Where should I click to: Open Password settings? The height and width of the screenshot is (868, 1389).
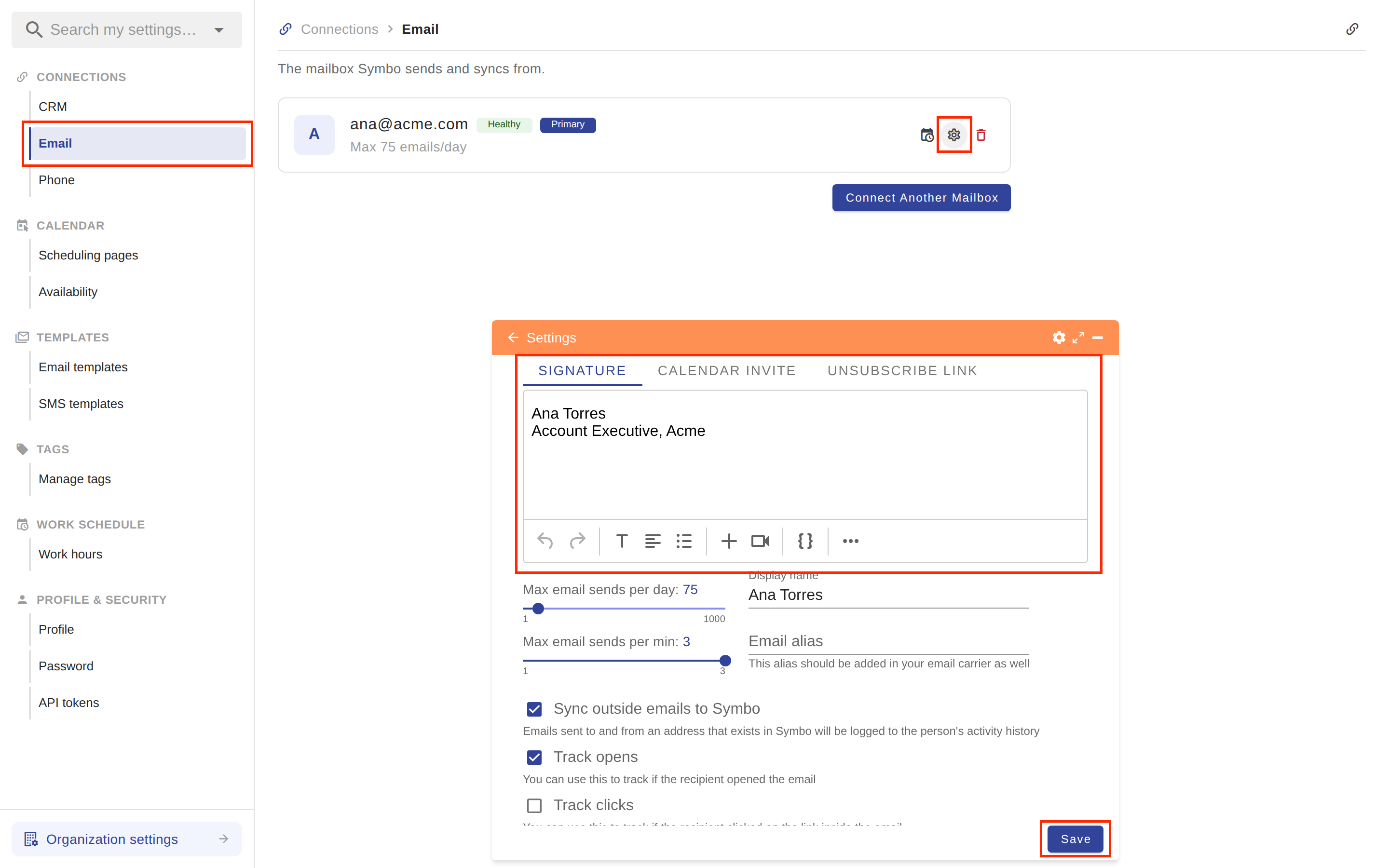pos(138,666)
